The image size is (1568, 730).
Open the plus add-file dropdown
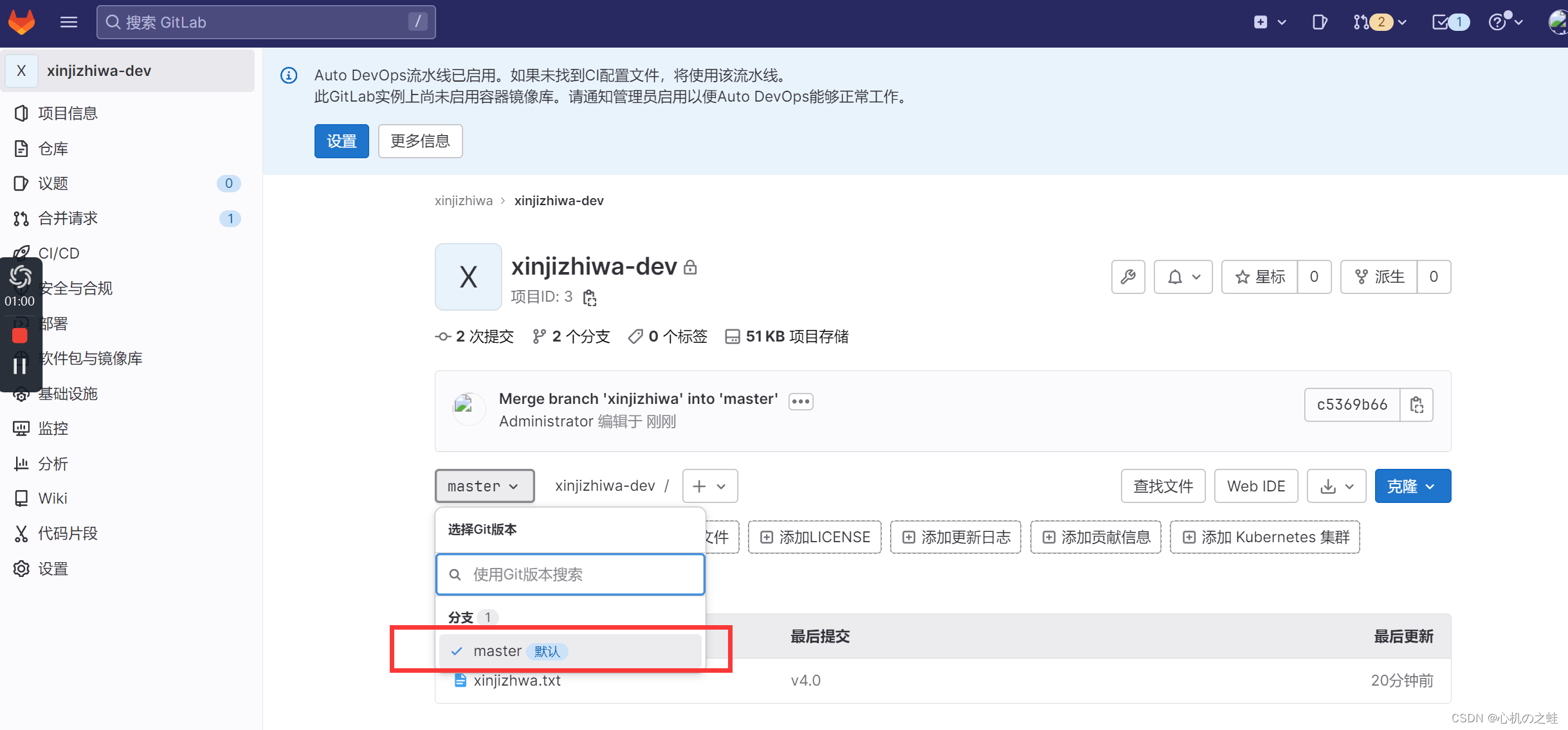click(x=709, y=486)
